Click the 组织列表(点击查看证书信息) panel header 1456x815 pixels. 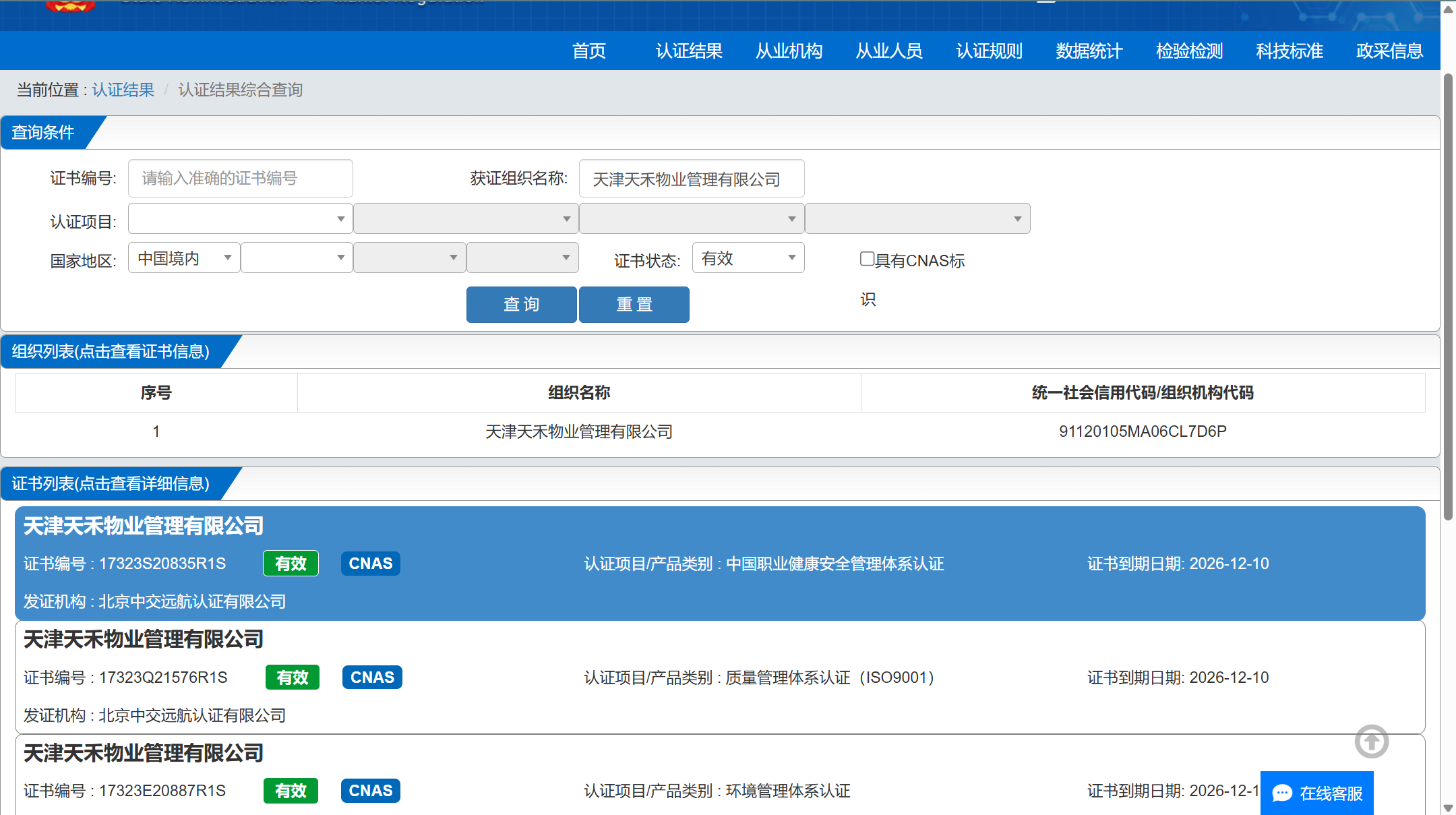coord(111,351)
